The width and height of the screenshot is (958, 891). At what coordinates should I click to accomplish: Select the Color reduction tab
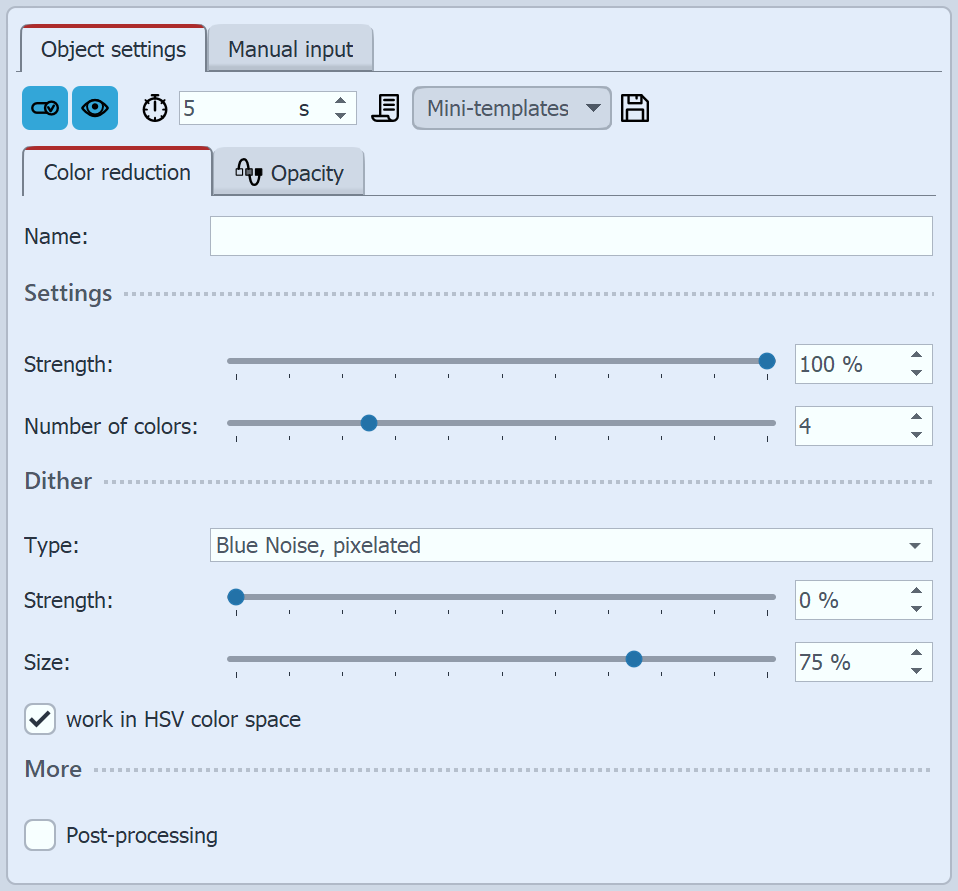pos(115,172)
